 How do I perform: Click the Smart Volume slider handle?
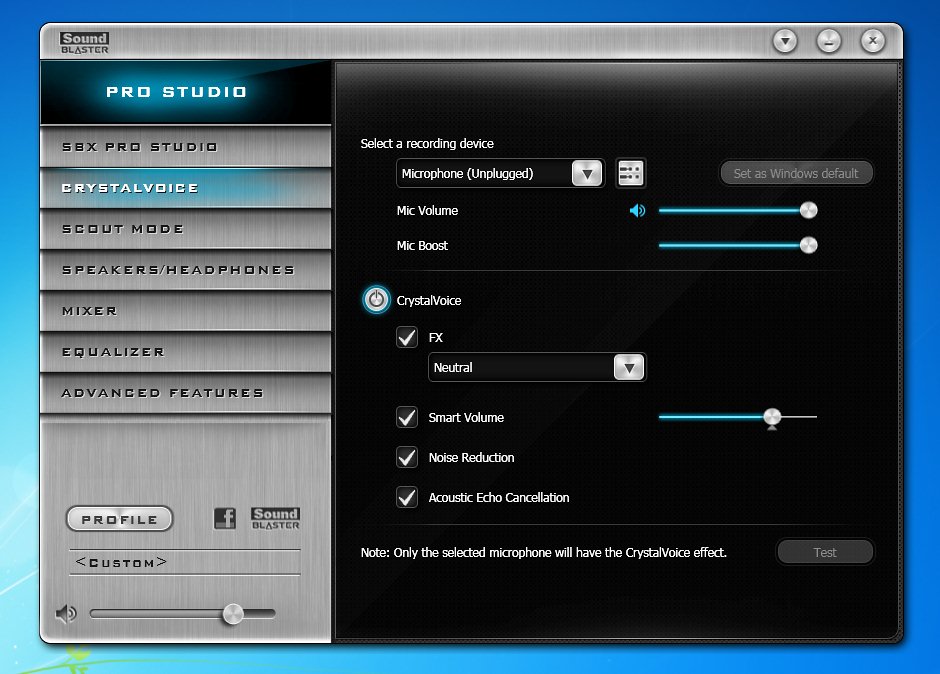coord(772,417)
